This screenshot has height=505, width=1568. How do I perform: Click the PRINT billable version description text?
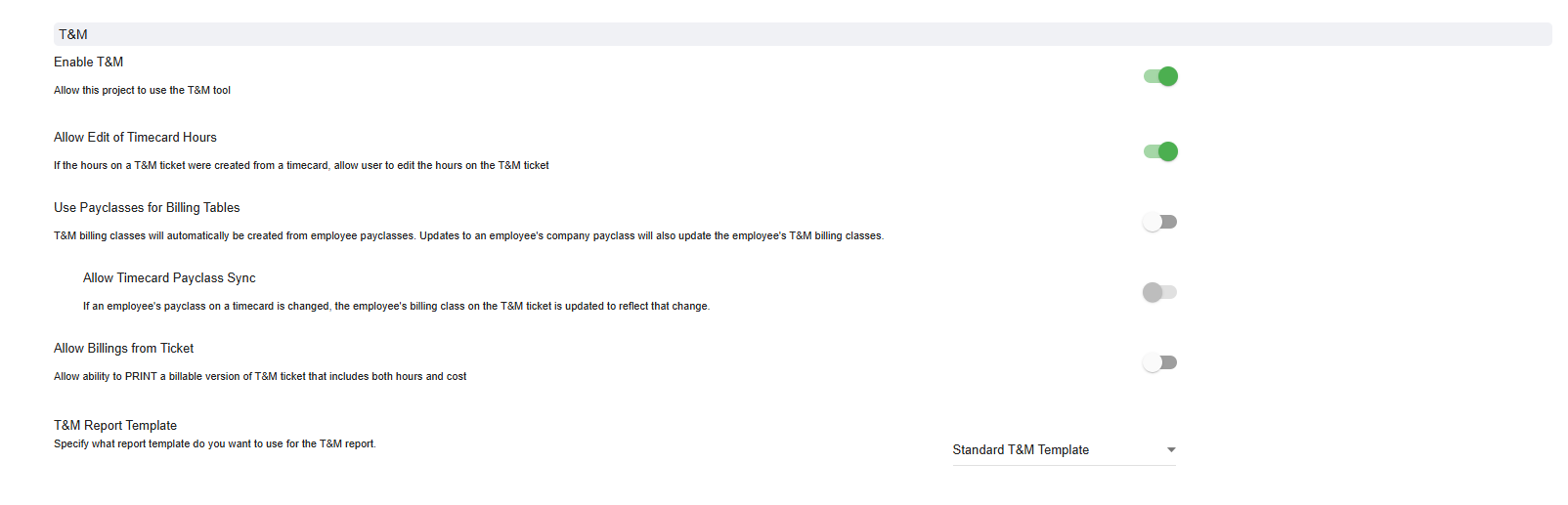point(260,377)
